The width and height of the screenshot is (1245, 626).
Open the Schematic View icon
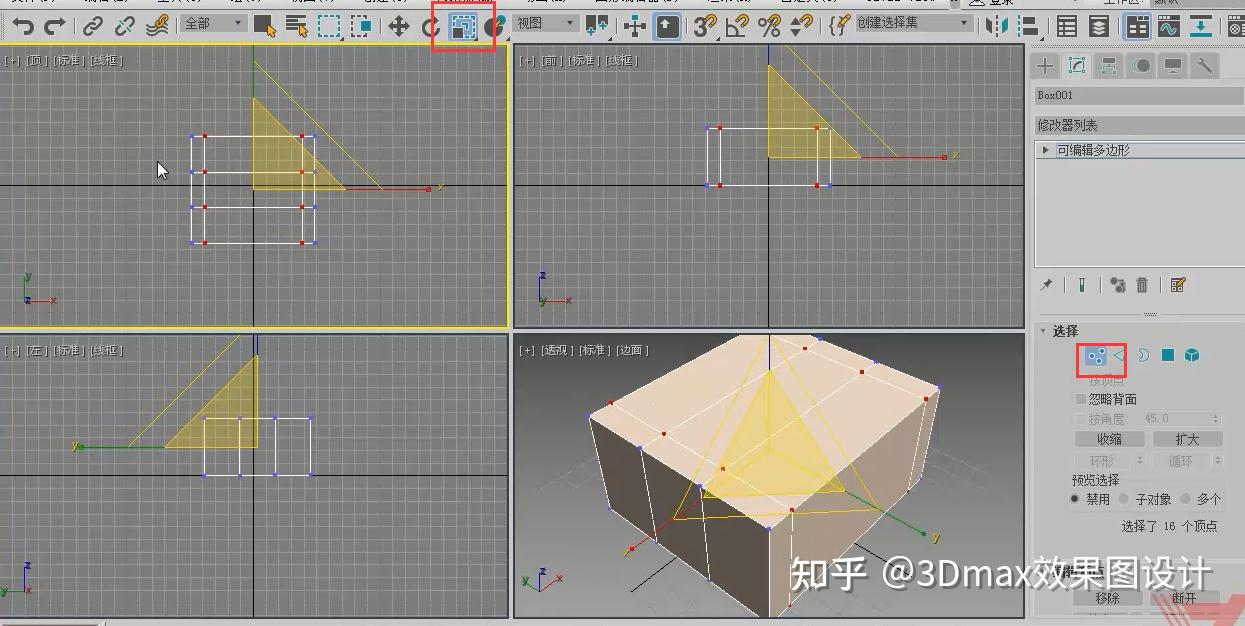tap(1200, 25)
